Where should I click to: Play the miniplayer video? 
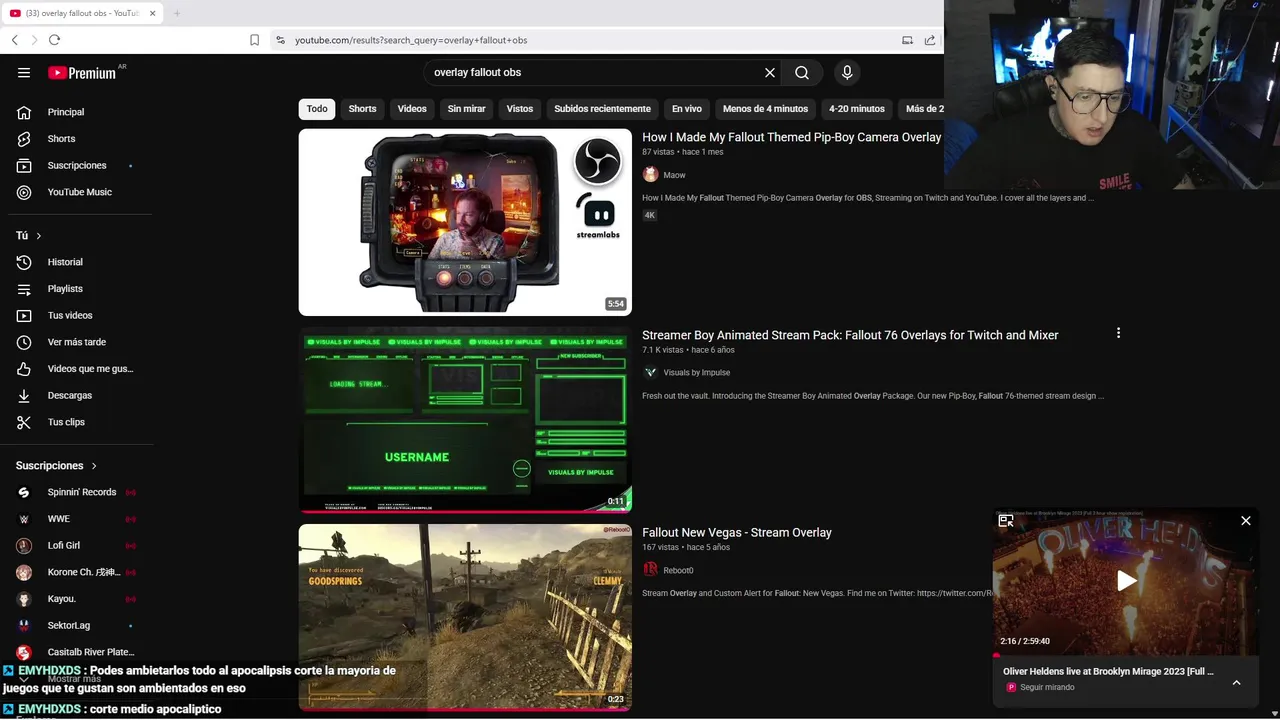[x=1126, y=581]
